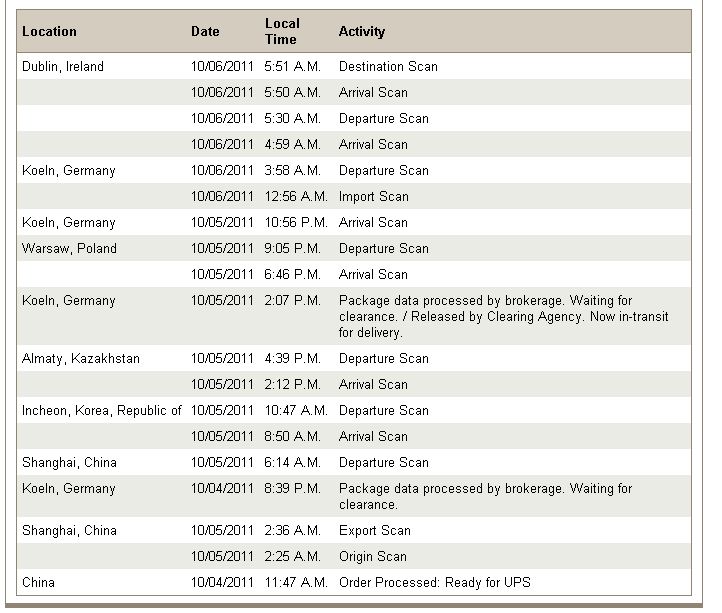The image size is (722, 613).
Task: Select the Export Scan activity entry
Action: [x=375, y=530]
